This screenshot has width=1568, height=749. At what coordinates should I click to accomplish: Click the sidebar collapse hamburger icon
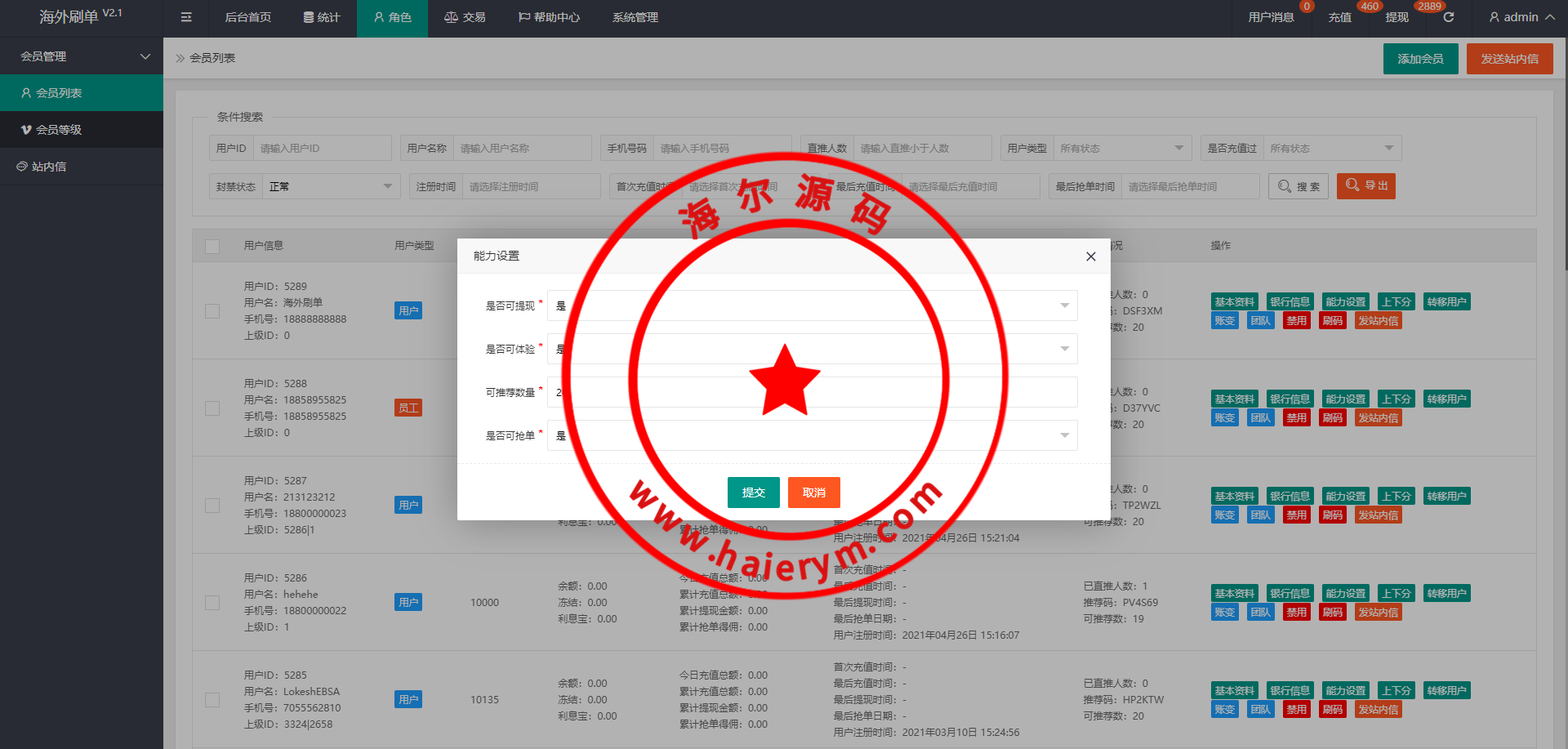(186, 17)
